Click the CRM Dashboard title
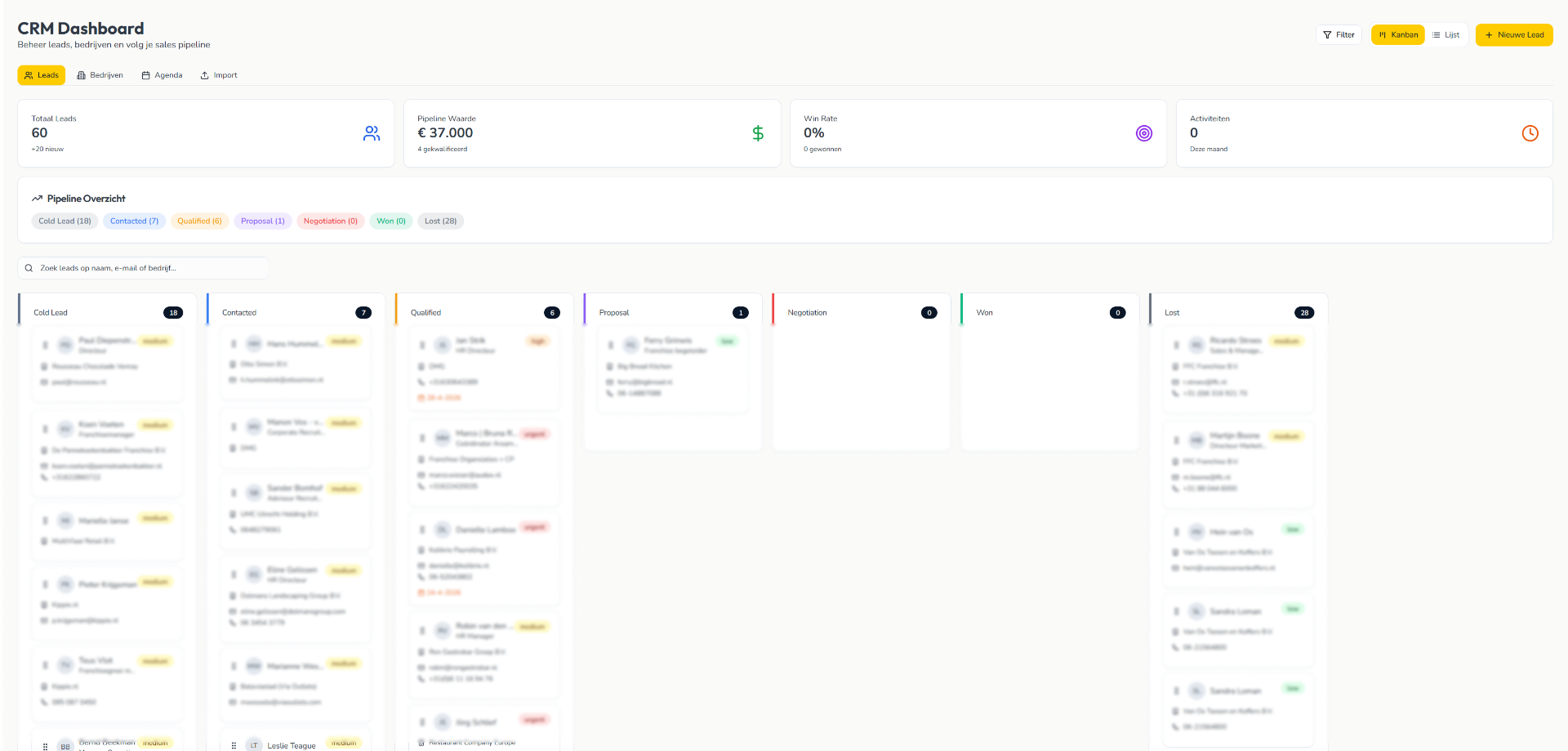1568x751 pixels. tap(81, 29)
